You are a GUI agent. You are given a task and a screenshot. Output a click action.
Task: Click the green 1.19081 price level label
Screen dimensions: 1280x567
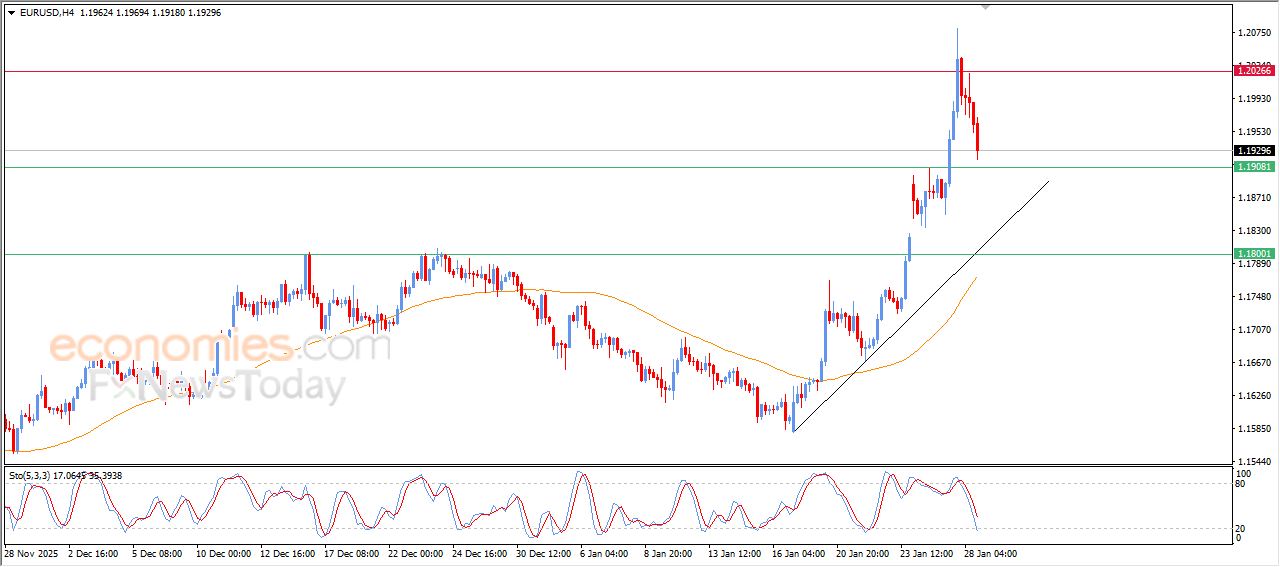1253,167
